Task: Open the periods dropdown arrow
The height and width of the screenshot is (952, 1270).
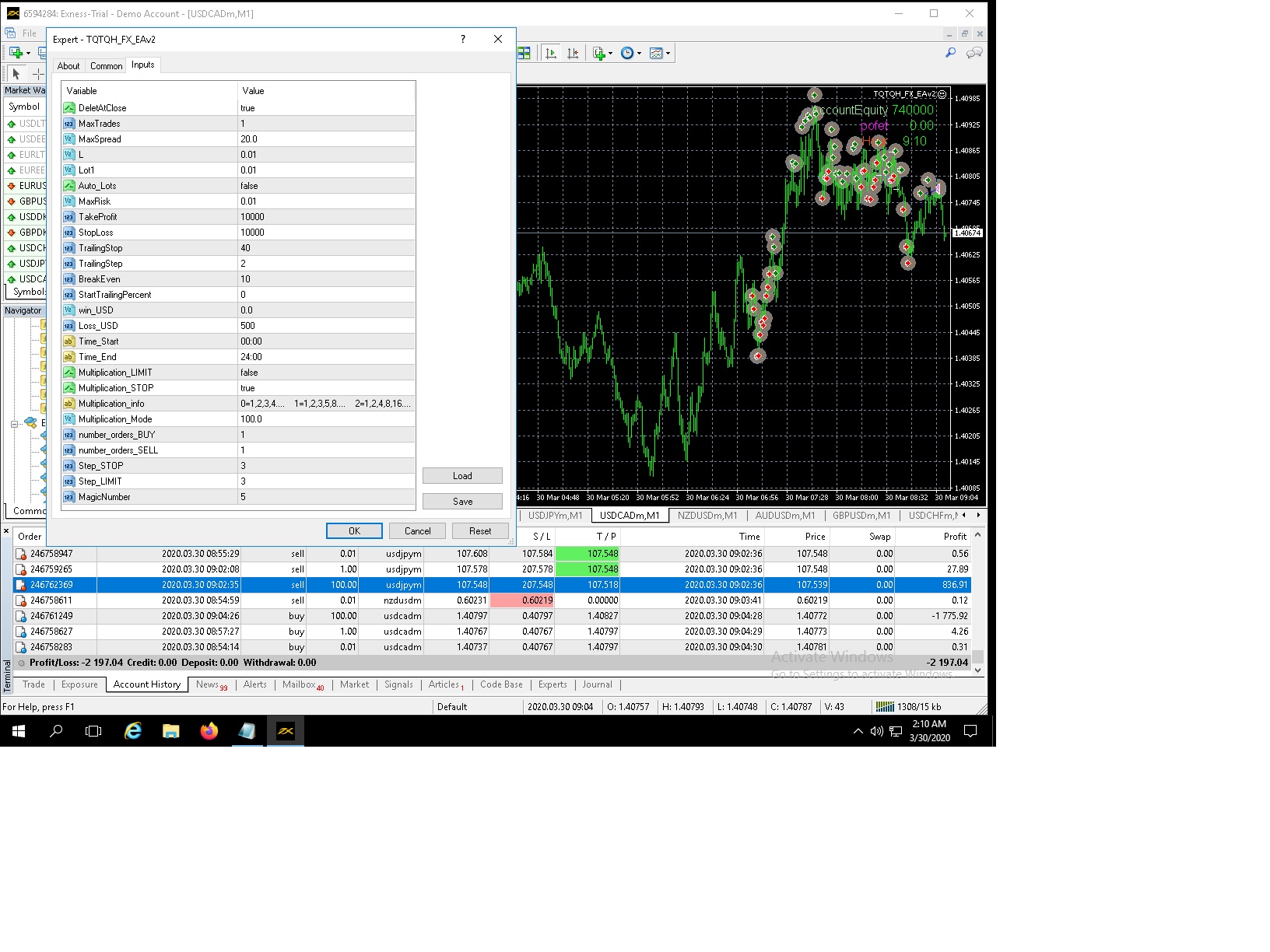Action: tap(639, 54)
